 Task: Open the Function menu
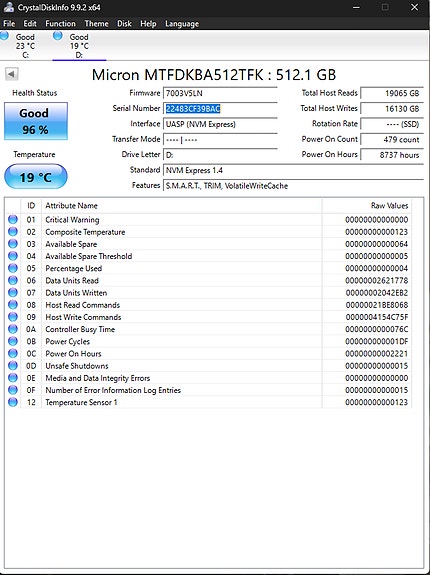point(60,23)
